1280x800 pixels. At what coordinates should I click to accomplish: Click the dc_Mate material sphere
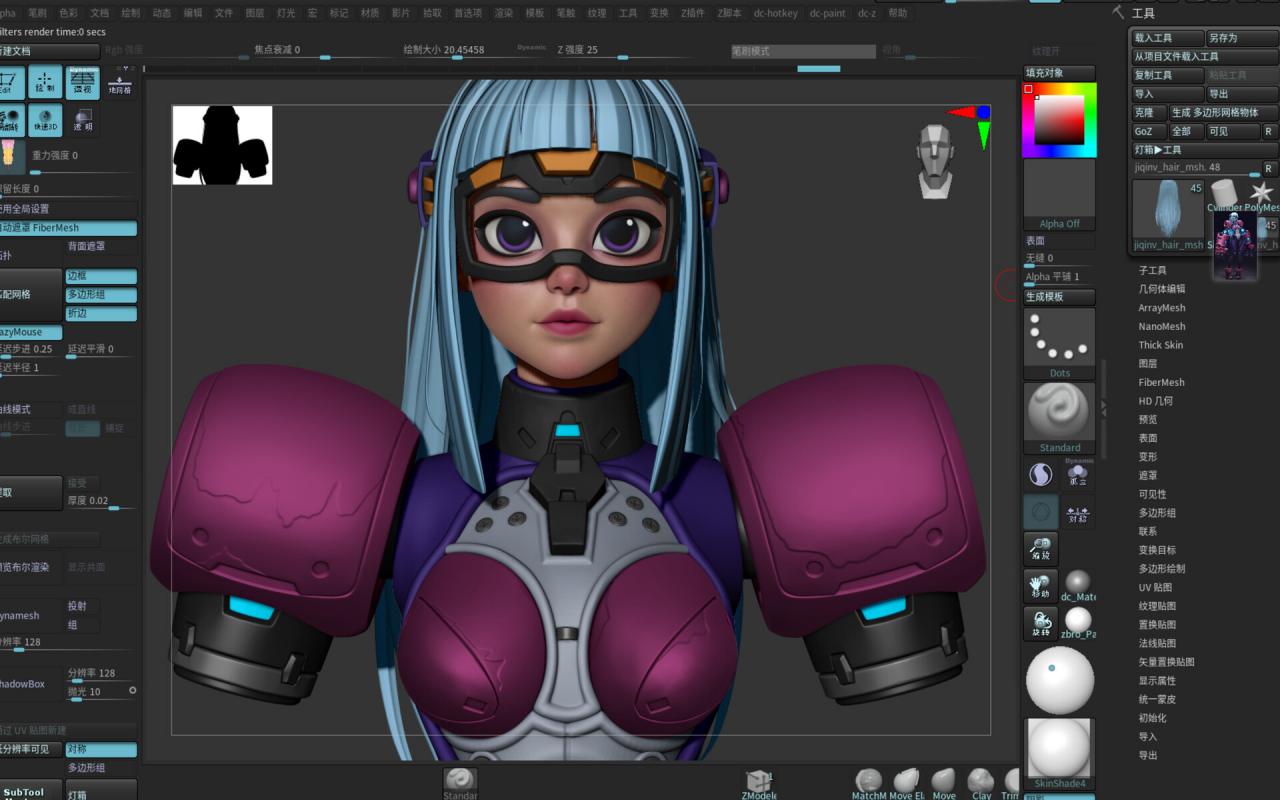tap(1078, 585)
